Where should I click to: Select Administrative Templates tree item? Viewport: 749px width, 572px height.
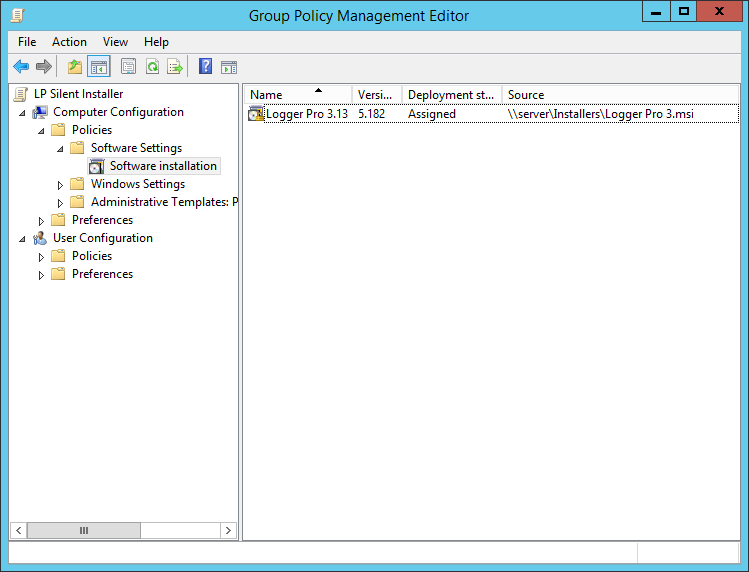164,202
